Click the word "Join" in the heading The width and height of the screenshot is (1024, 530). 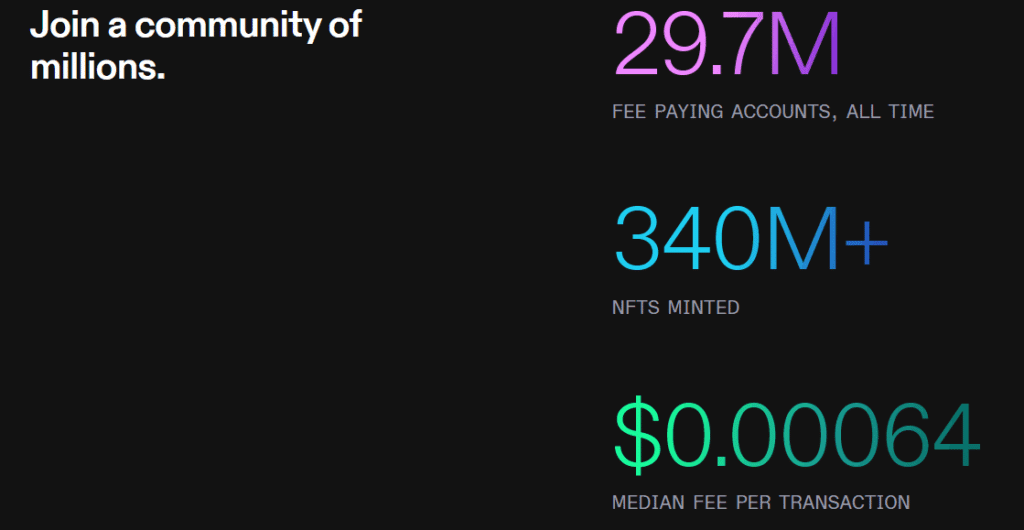point(63,25)
